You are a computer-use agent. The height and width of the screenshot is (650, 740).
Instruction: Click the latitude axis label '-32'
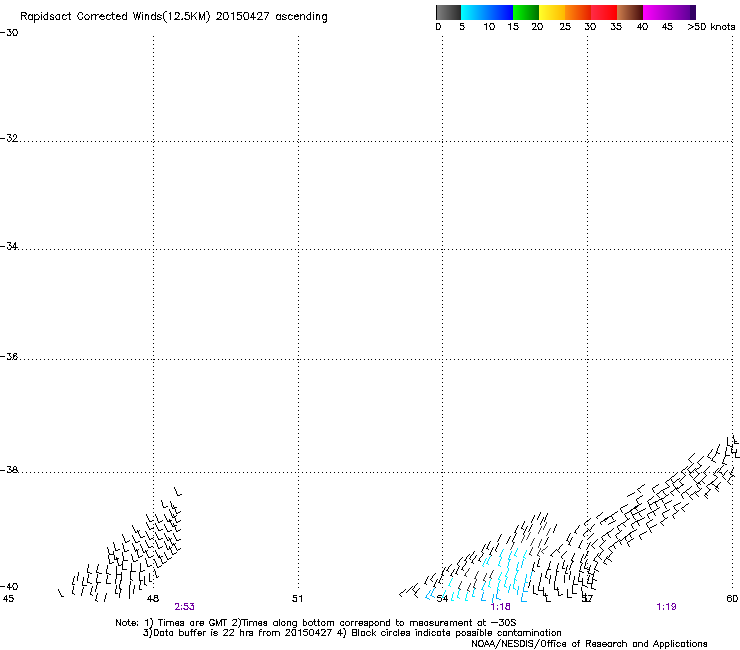[9, 138]
